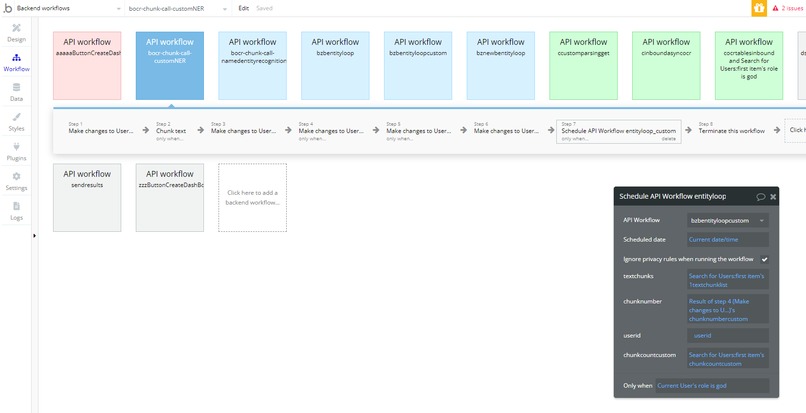Edit the textchunks expression field
Viewport: 806px width, 413px height.
tap(728, 280)
